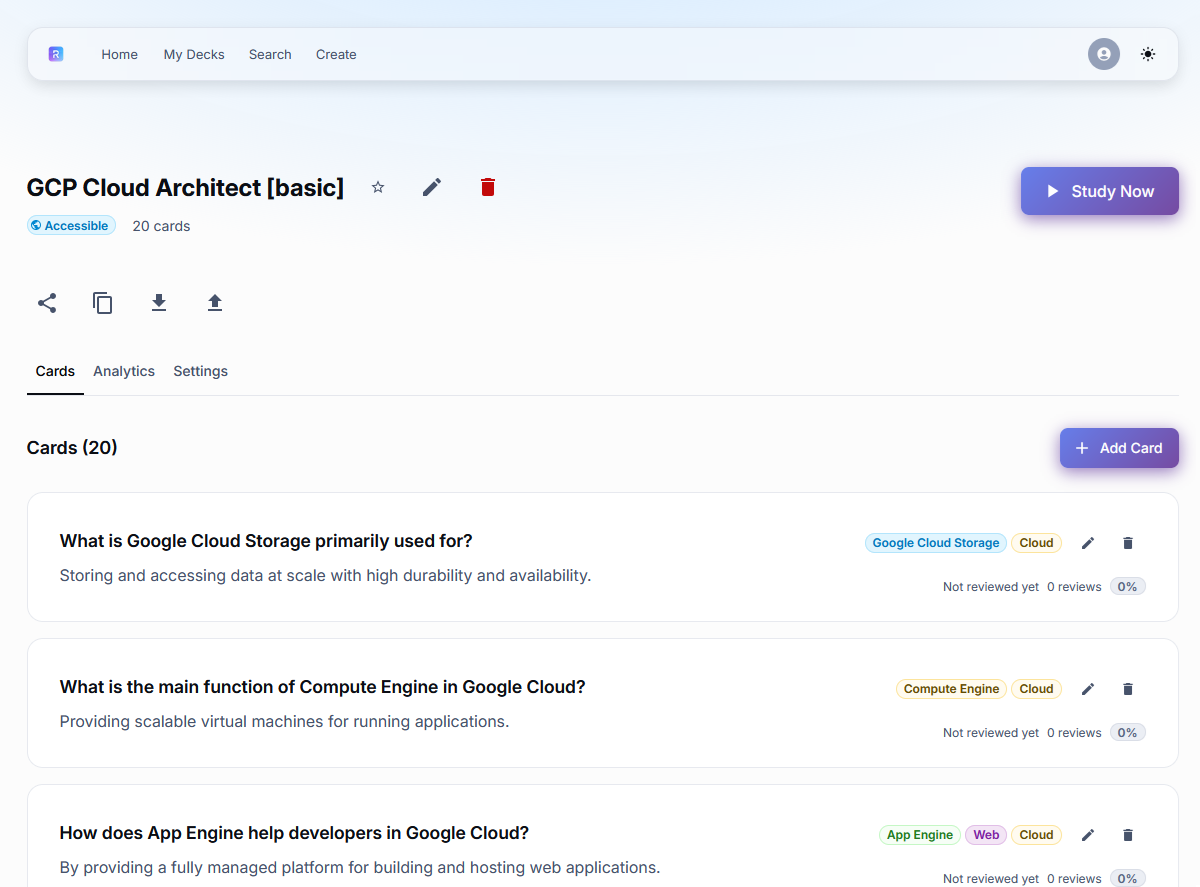Image resolution: width=1200 pixels, height=887 pixels.
Task: Switch to the Analytics tab
Action: click(124, 371)
